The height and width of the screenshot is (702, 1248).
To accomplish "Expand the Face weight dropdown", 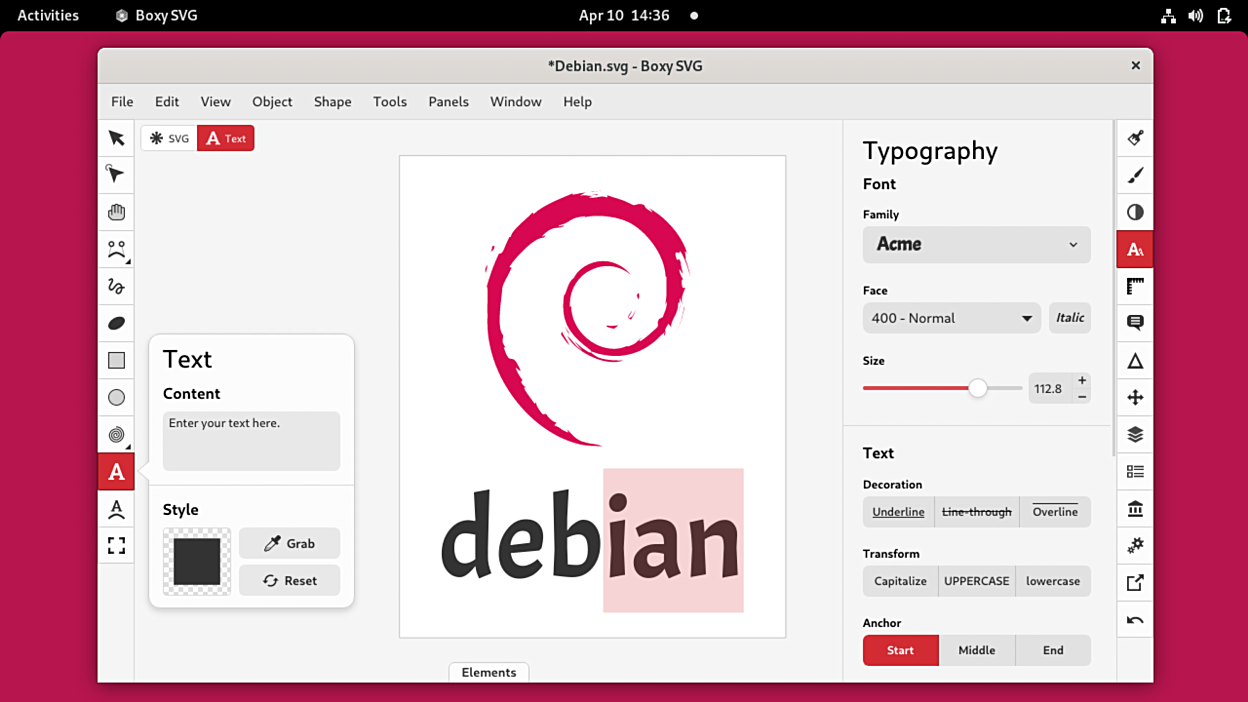I will (x=951, y=317).
